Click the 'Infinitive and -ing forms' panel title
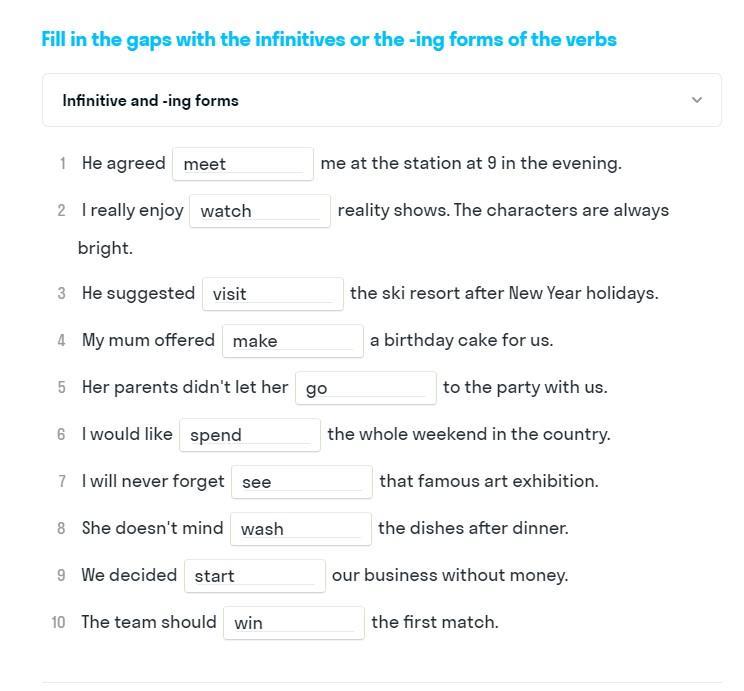The image size is (744, 691). [150, 100]
